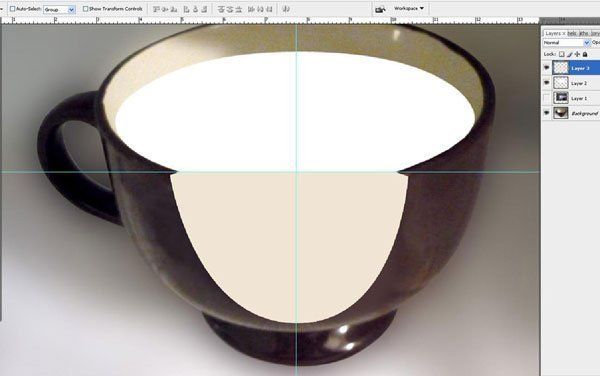Click the Align top edges icon
This screenshot has width=600, height=376.
(x=157, y=9)
